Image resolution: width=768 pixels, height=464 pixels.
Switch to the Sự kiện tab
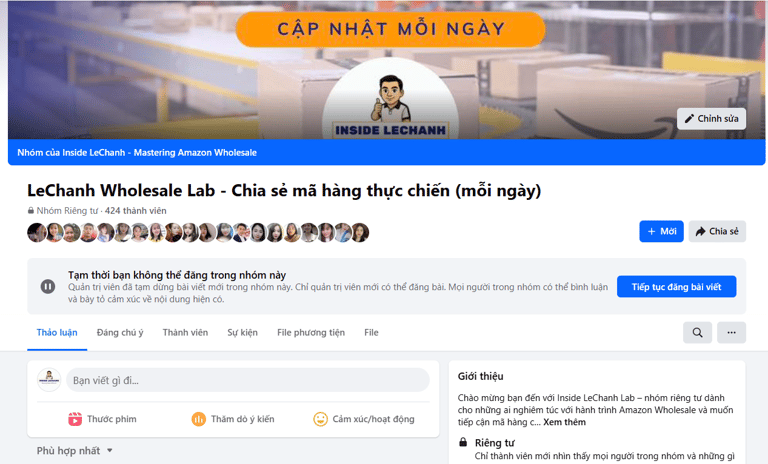click(x=242, y=333)
